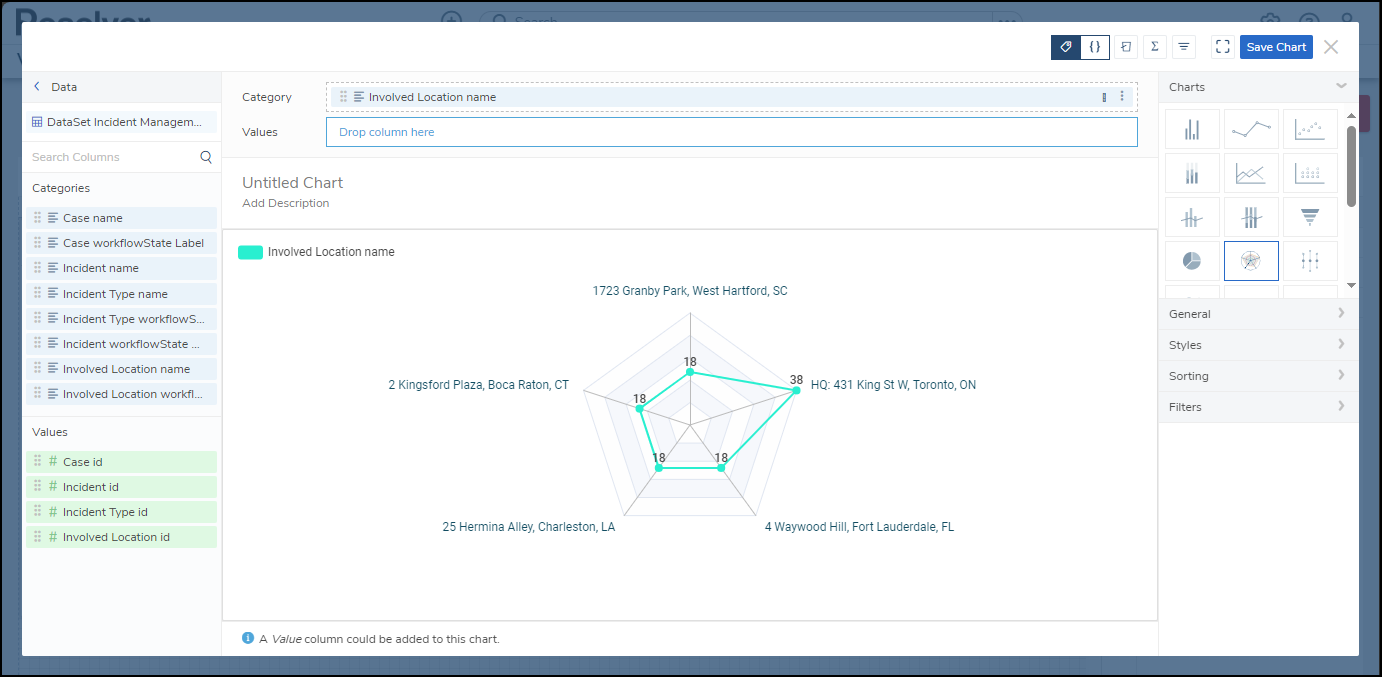This screenshot has height=677, width=1382.
Task: Select the Incident name column
Action: [121, 268]
